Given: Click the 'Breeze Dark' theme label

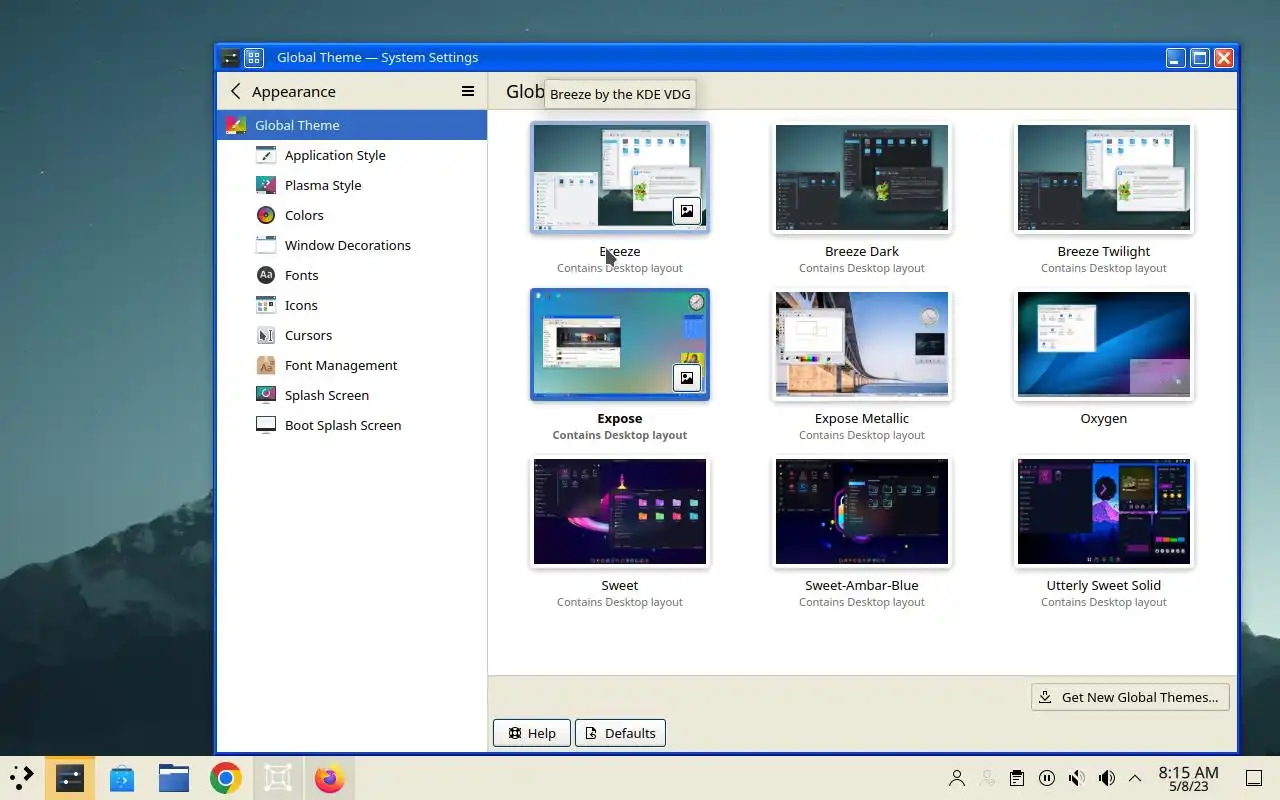Looking at the screenshot, I should [862, 251].
